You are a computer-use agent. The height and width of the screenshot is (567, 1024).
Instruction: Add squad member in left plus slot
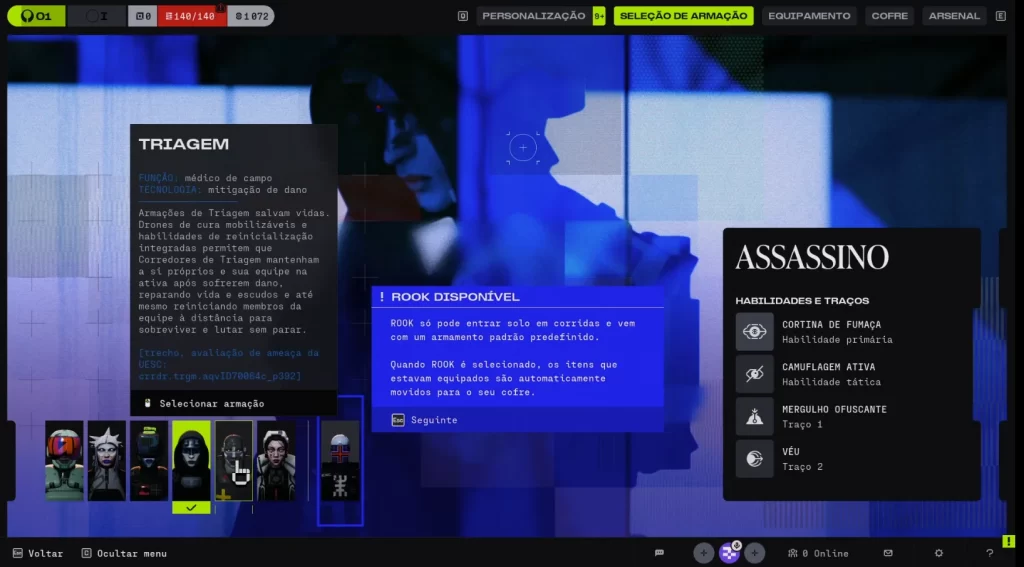point(704,553)
